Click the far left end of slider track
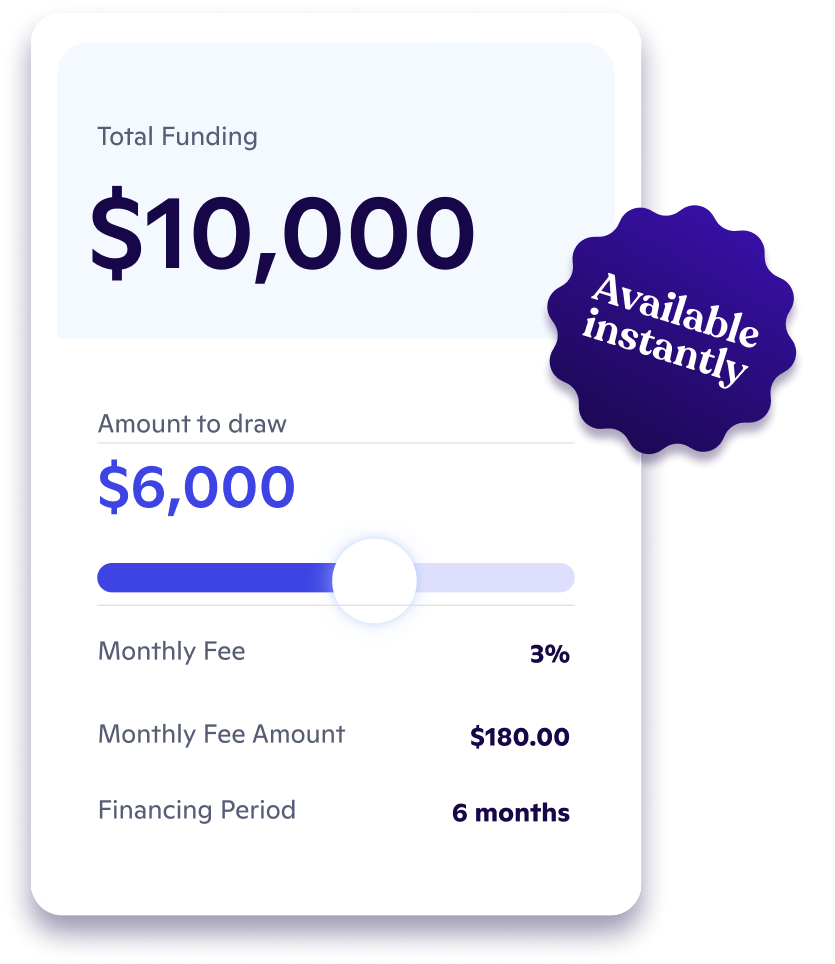Screen dimensions: 835x964 coord(106,578)
